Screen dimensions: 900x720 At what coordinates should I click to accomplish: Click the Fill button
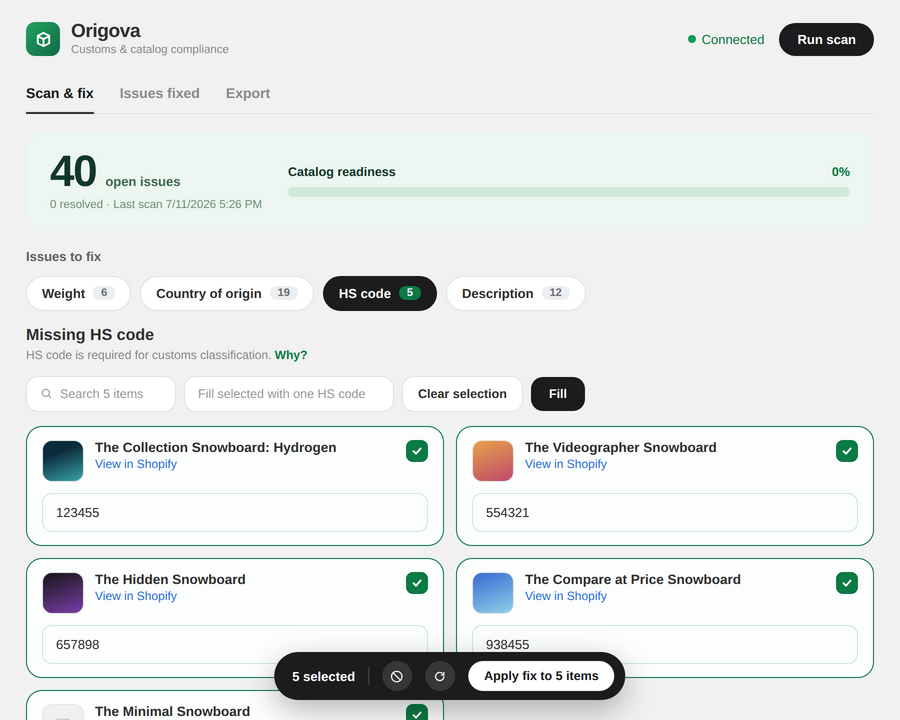[558, 394]
